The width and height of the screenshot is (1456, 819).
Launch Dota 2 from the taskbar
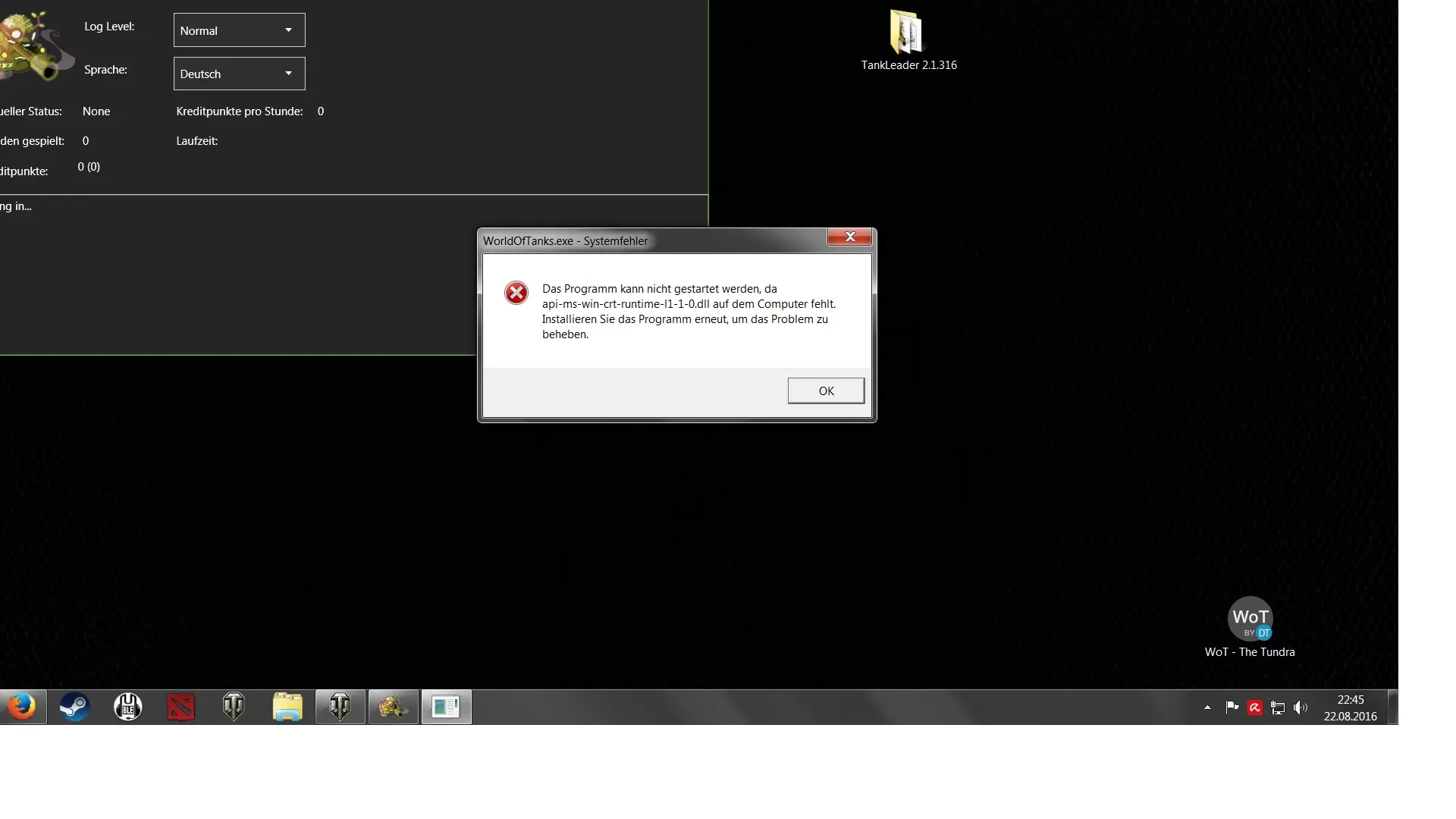coord(181,707)
